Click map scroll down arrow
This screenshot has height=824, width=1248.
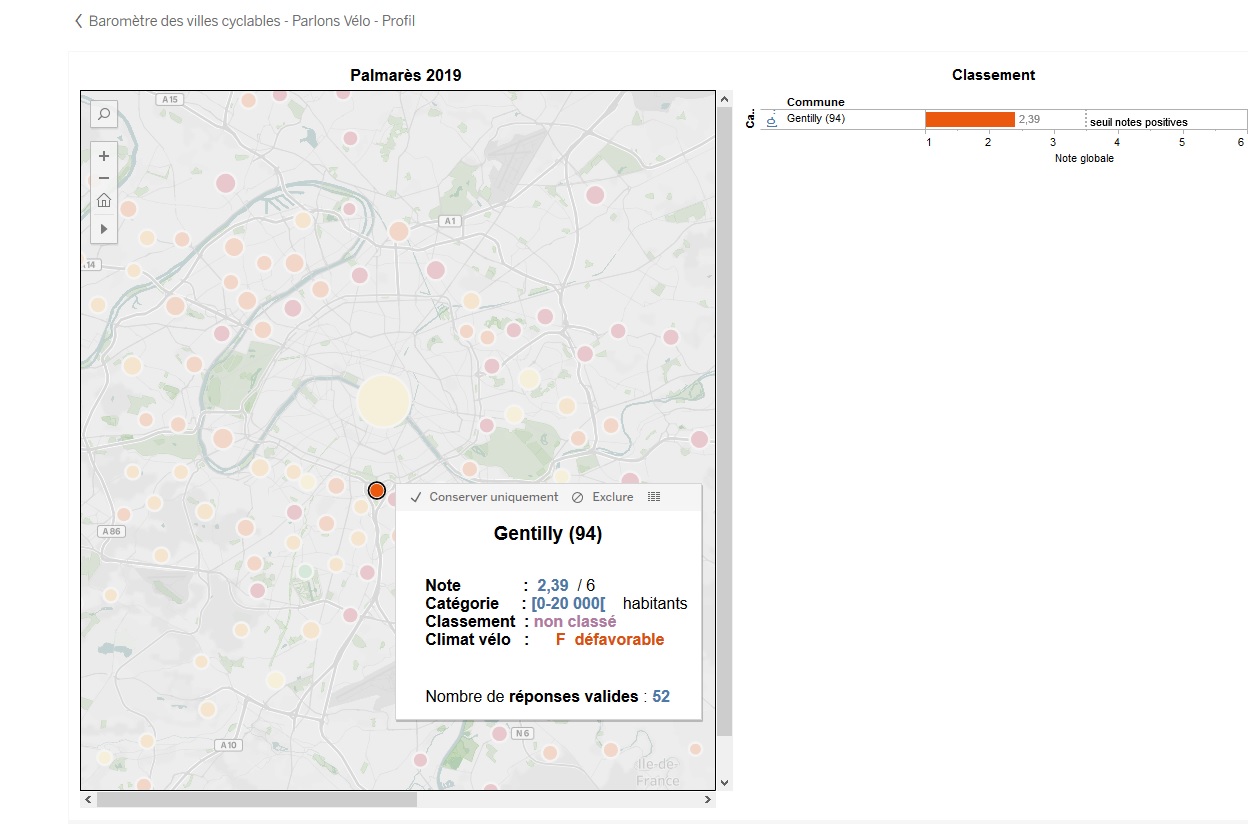coord(724,783)
